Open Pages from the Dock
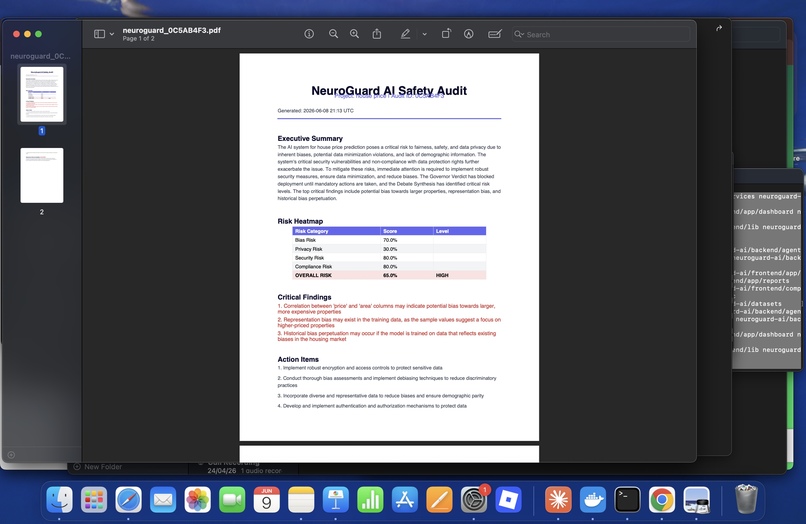 pyautogui.click(x=439, y=499)
